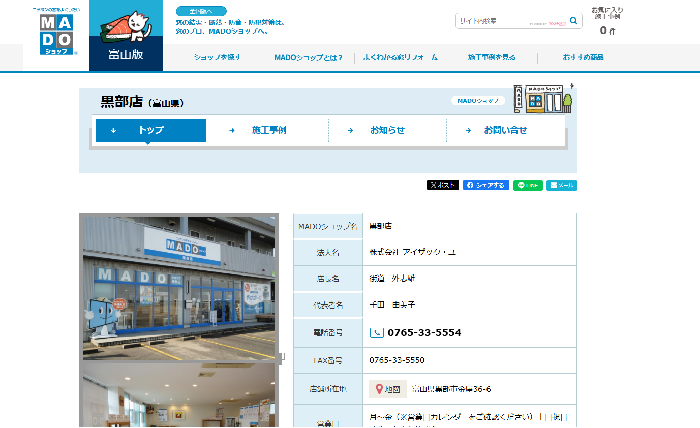Open the 地図 map button
Image resolution: width=700 pixels, height=428 pixels.
[388, 389]
